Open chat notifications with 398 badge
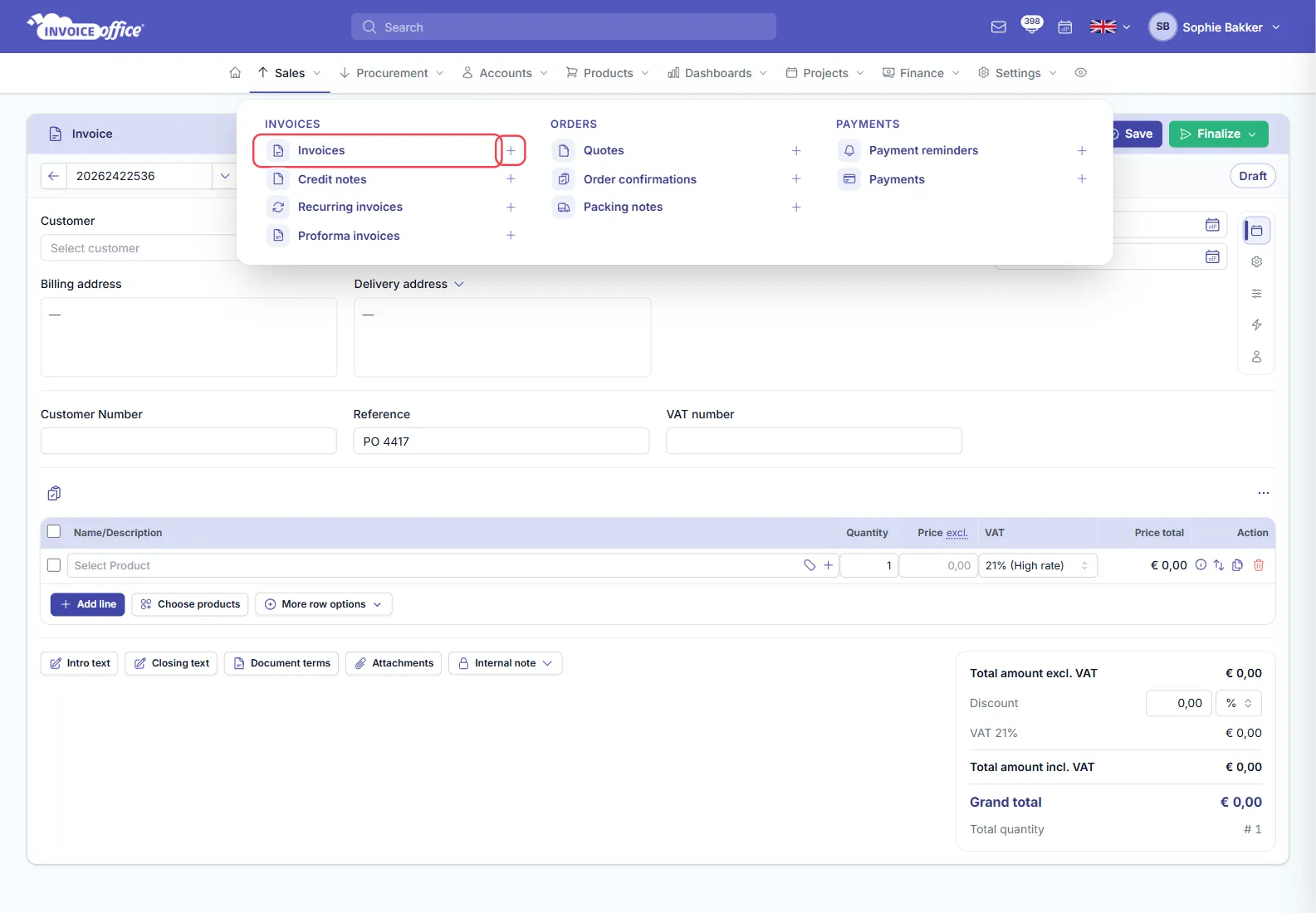The height and width of the screenshot is (913, 1316). pos(1031,26)
